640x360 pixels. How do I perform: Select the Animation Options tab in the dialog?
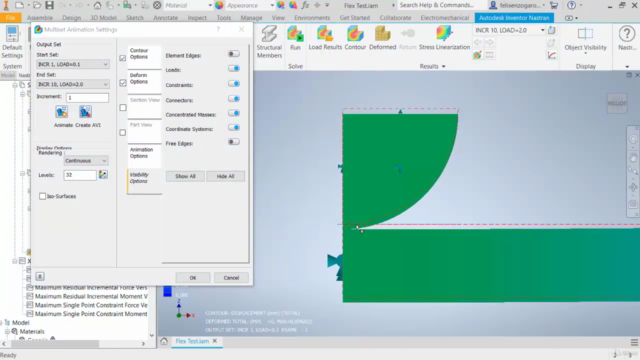pyautogui.click(x=144, y=156)
